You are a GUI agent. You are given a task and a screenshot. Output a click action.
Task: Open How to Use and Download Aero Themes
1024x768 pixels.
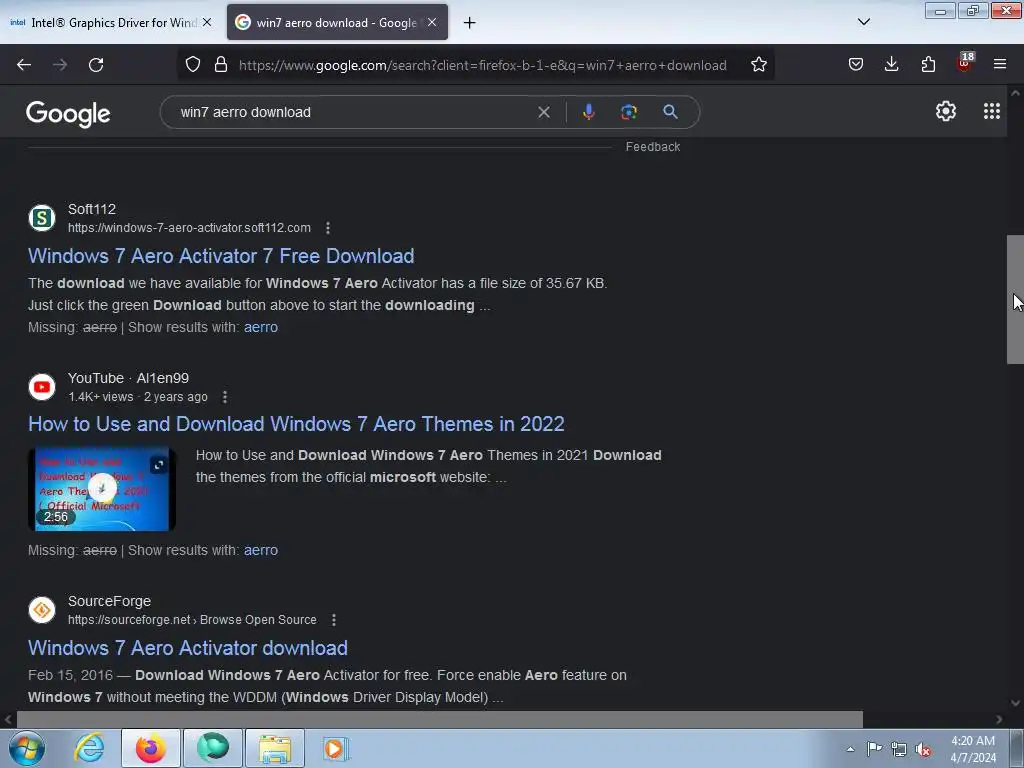coord(296,424)
